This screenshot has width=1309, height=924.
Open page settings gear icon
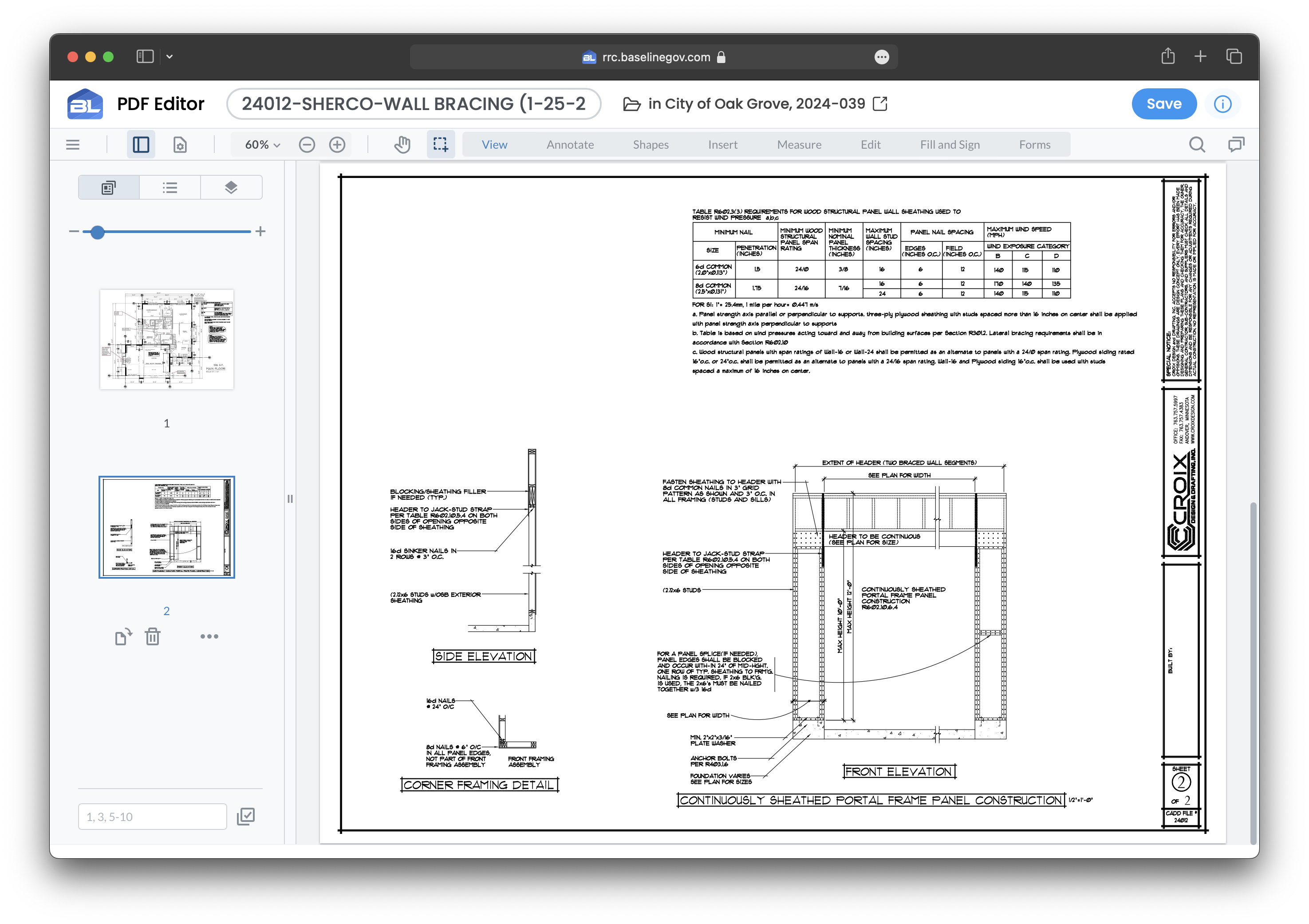(180, 145)
